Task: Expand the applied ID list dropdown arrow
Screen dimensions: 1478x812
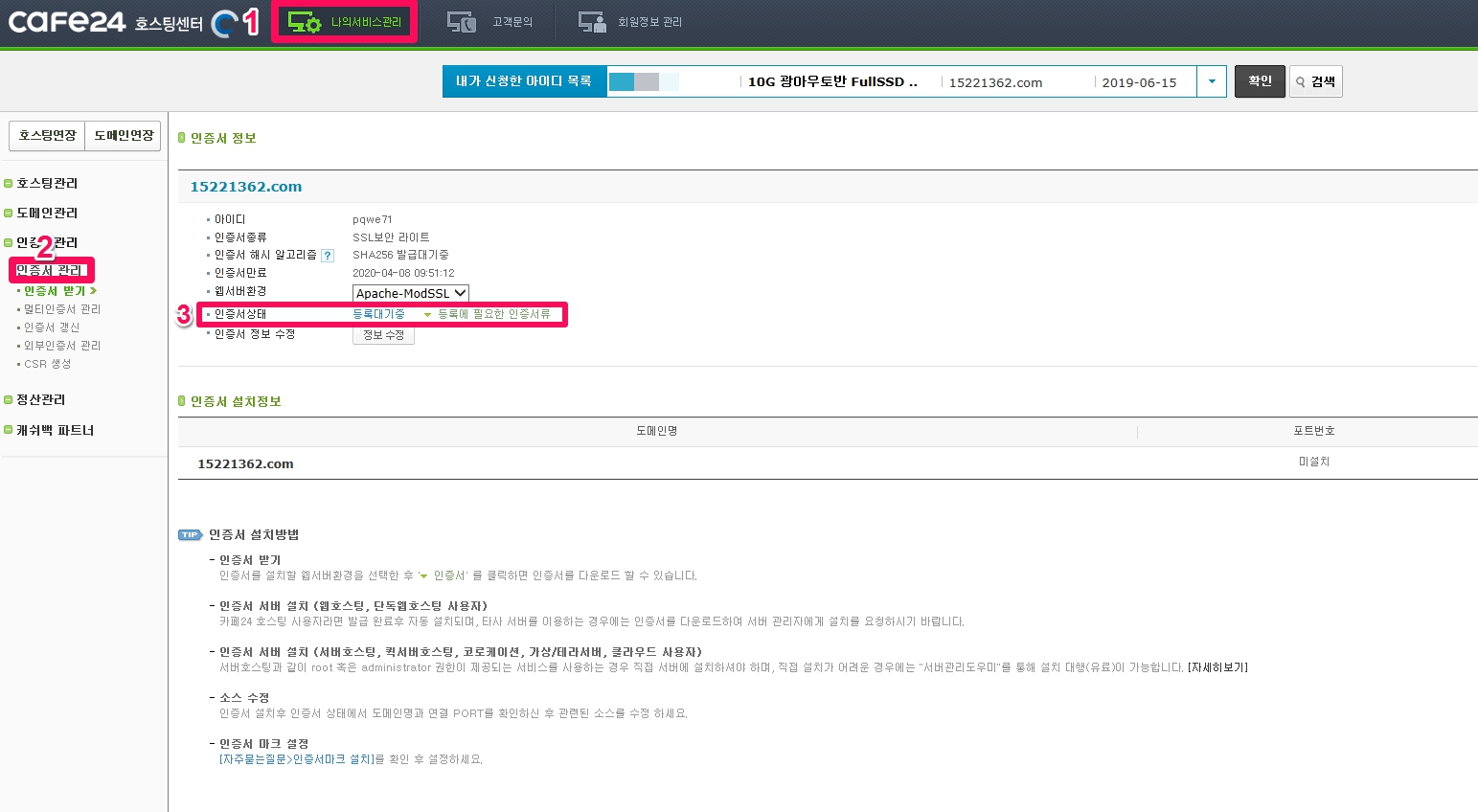Action: [x=1212, y=81]
